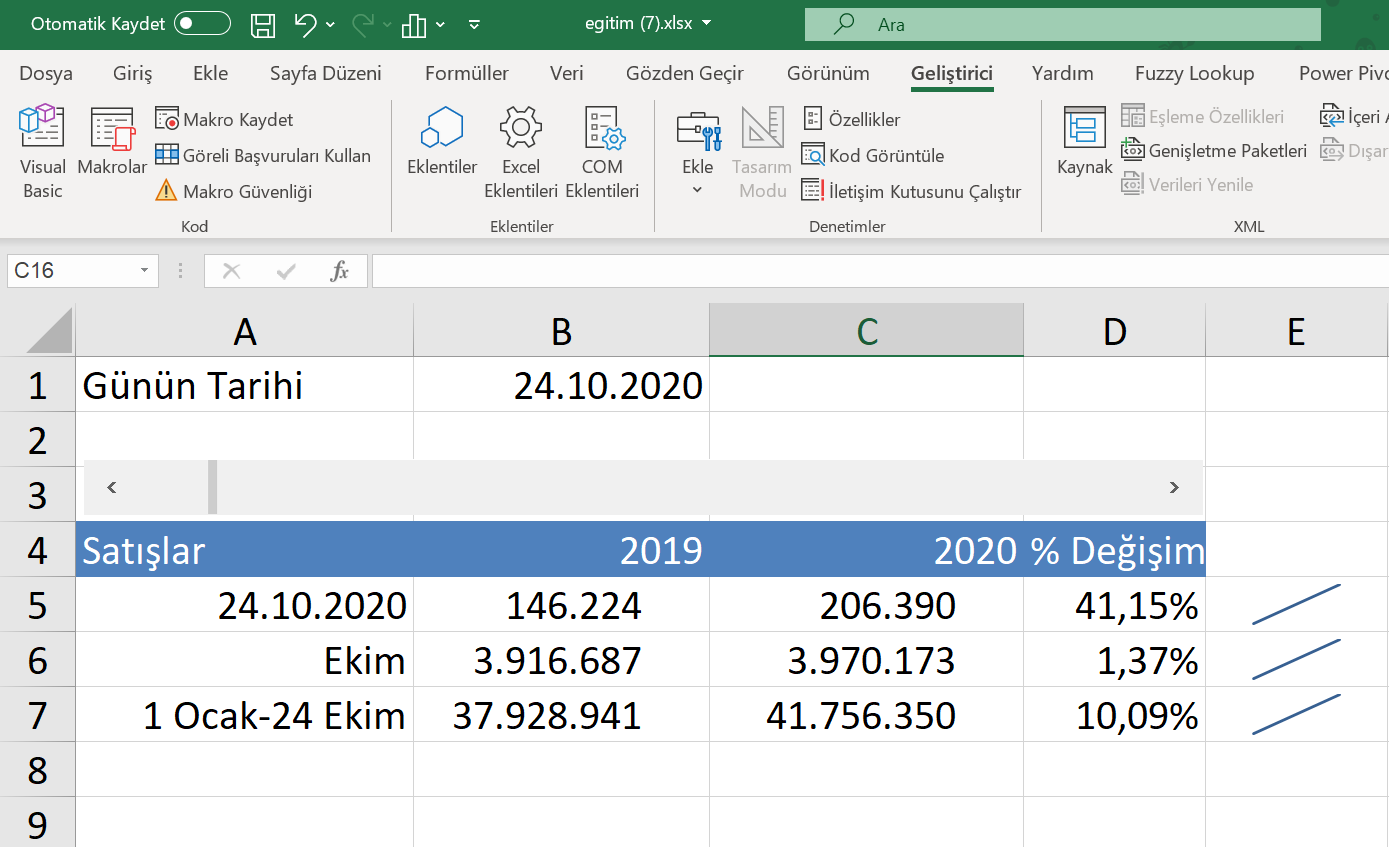The image size is (1389, 847).
Task: Switch to the Gözden Geçir tab
Action: tap(685, 73)
